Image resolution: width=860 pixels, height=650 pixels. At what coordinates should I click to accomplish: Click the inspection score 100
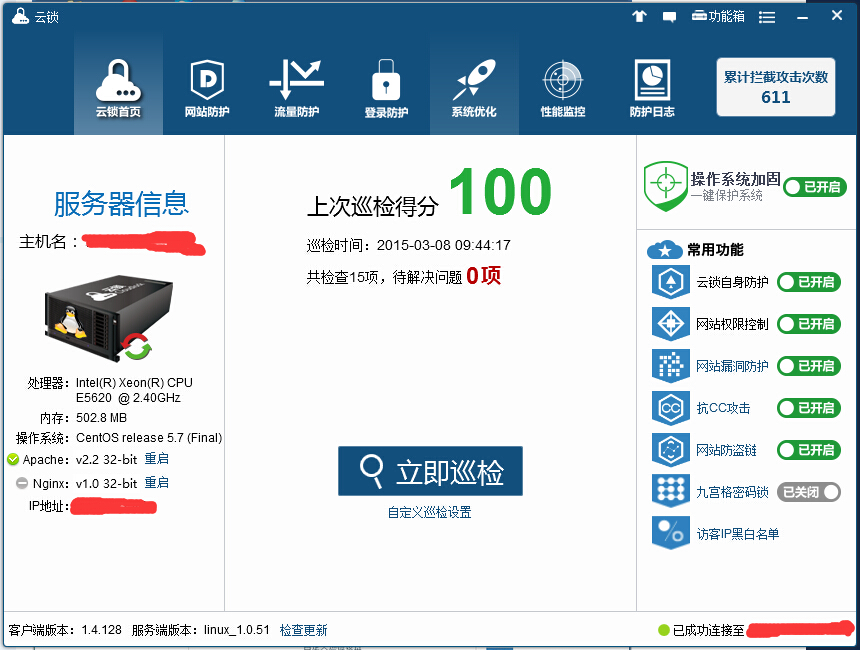point(500,191)
